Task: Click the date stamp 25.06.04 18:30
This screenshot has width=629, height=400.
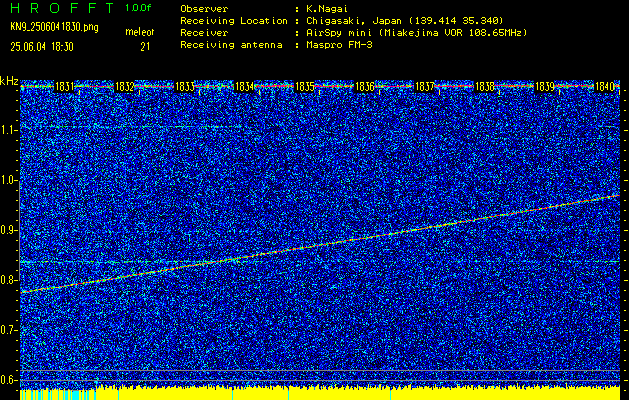Action: tap(42, 47)
